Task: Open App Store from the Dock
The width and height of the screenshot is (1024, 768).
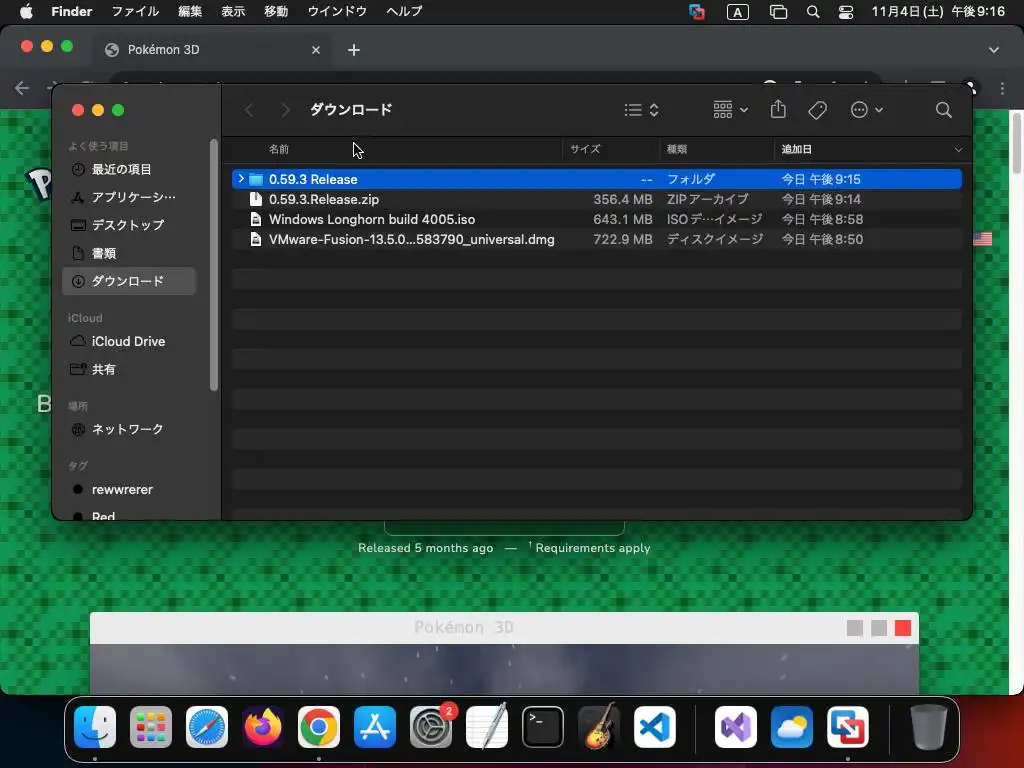Action: (x=375, y=727)
